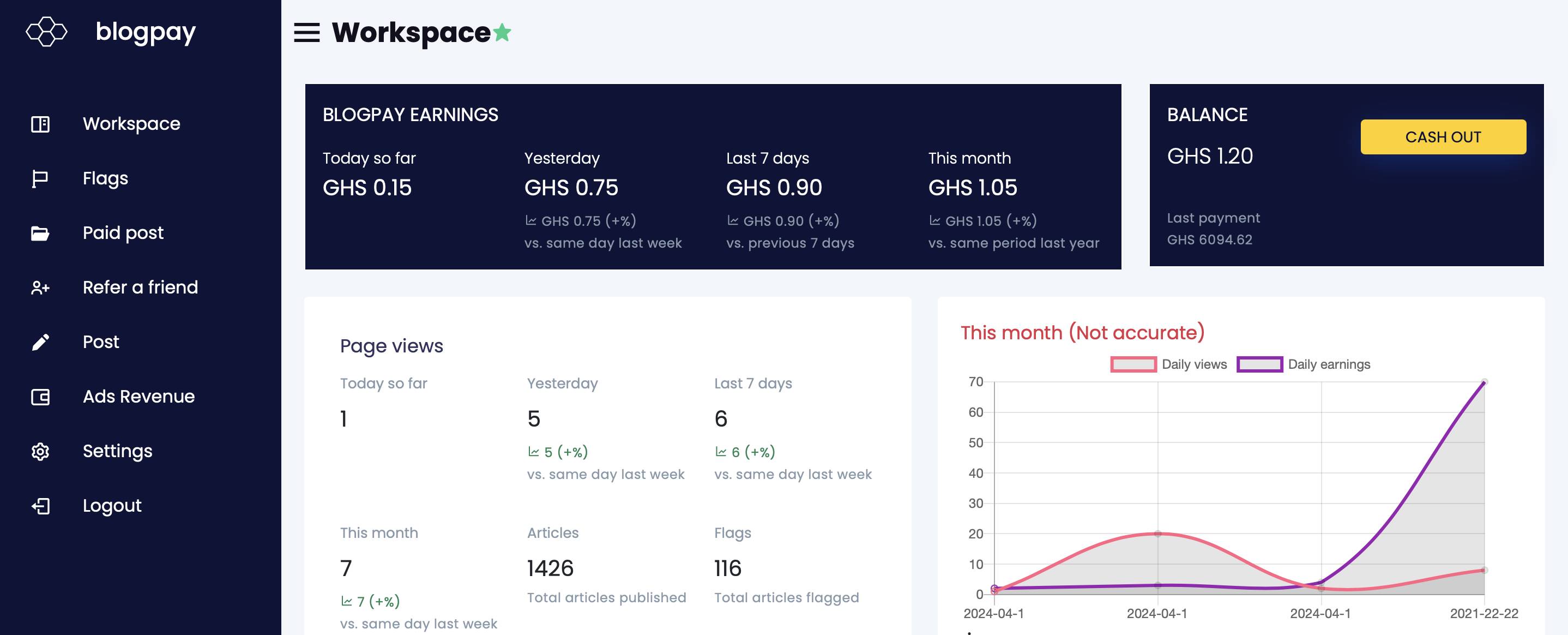Click the Flags sidebar flag icon
Image resolution: width=1568 pixels, height=635 pixels.
tap(40, 179)
